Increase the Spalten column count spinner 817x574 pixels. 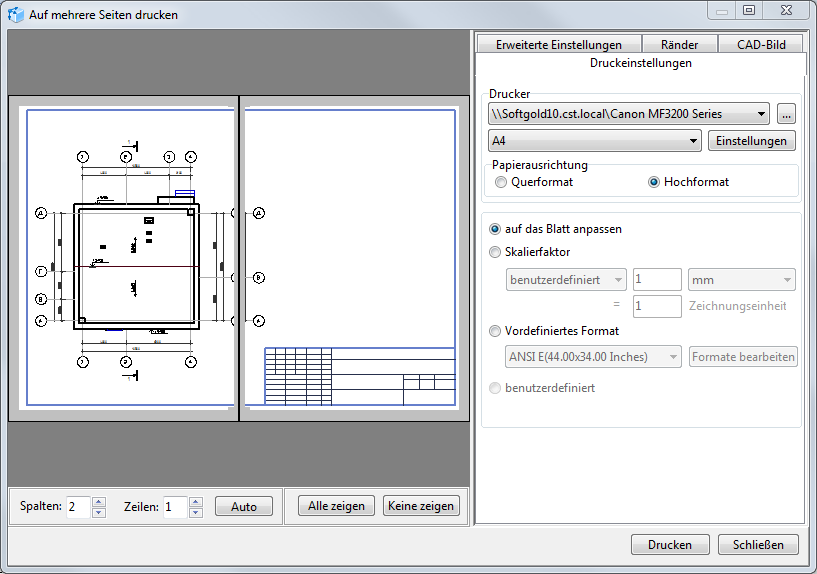click(x=98, y=501)
